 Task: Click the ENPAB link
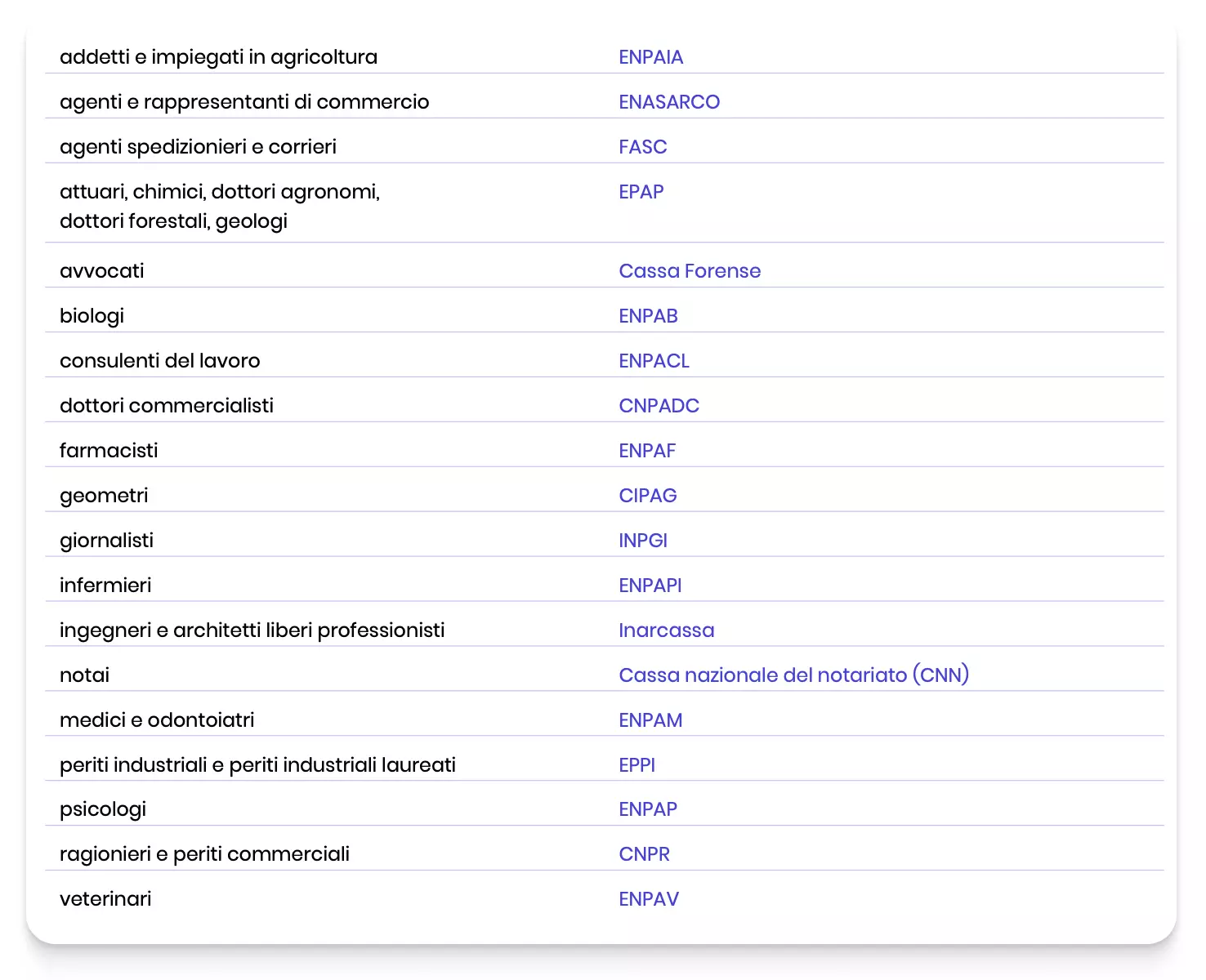pos(648,316)
